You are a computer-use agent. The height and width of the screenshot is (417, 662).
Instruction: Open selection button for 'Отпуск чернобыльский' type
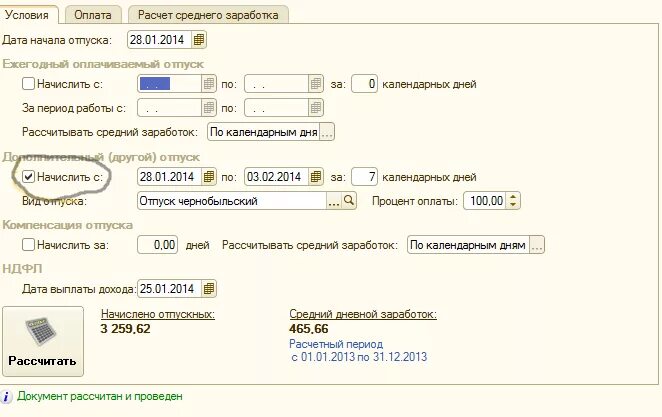[334, 201]
